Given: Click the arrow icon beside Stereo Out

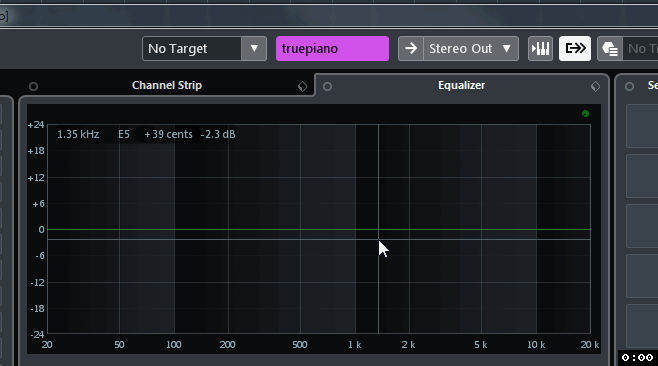Looking at the screenshot, I should click(411, 49).
